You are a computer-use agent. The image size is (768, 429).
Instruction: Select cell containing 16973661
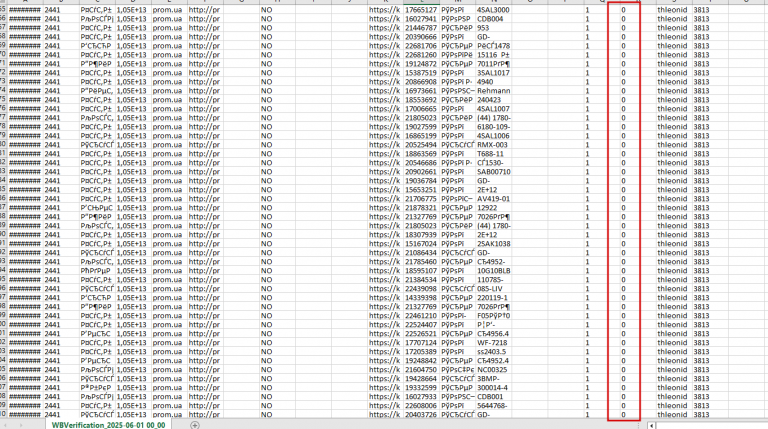click(421, 91)
